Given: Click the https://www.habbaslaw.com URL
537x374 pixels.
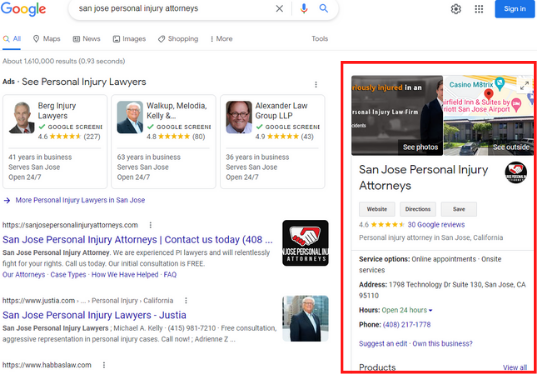Looking at the screenshot, I should (x=47, y=365).
